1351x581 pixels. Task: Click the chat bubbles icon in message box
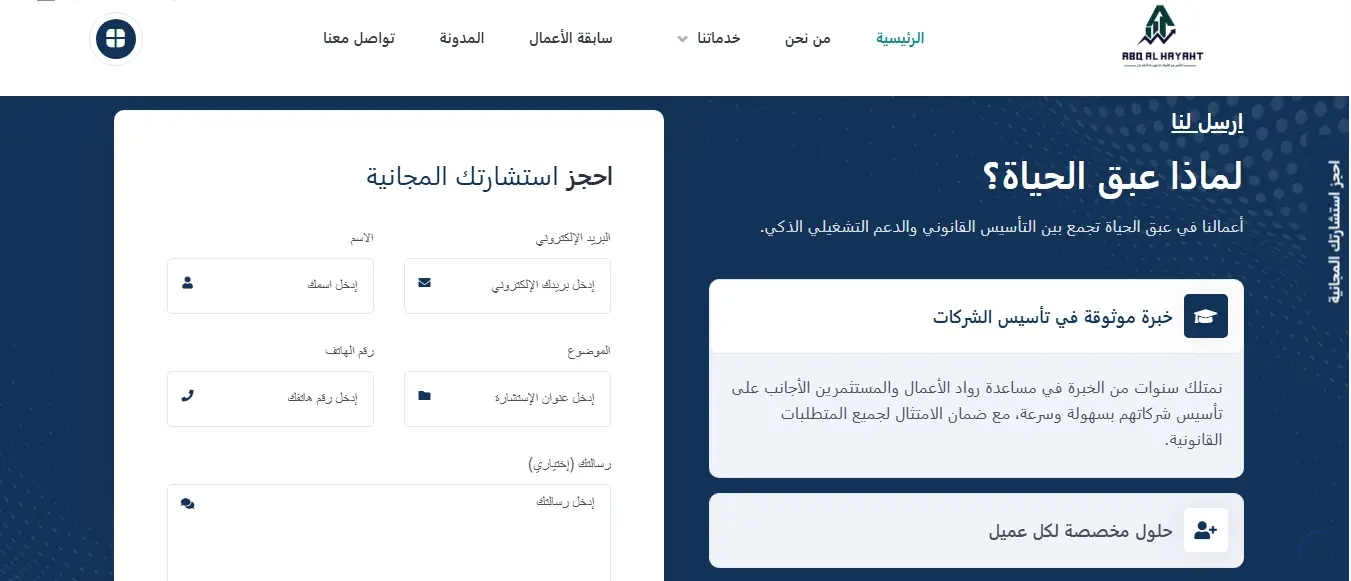tap(187, 503)
